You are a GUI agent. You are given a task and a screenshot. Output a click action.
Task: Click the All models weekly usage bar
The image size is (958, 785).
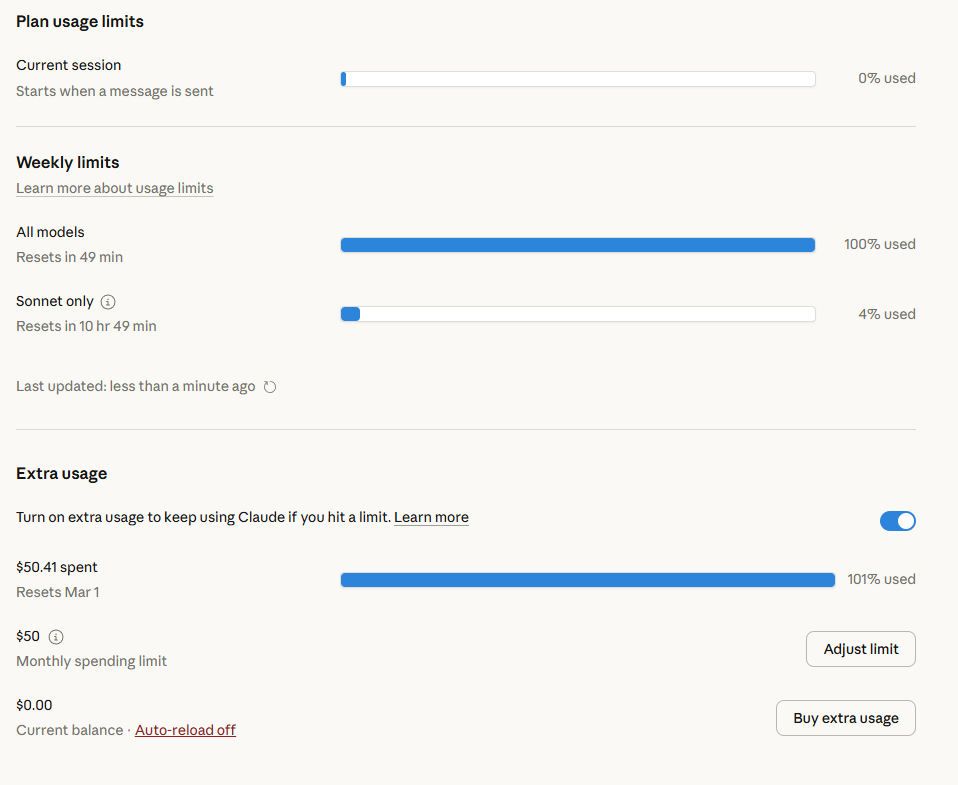pyautogui.click(x=578, y=245)
